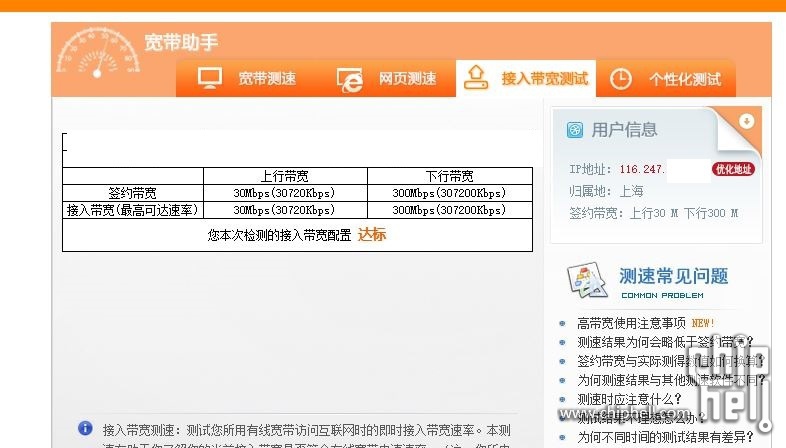The width and height of the screenshot is (786, 448).
Task: Click the 用户信息 panel icon
Action: point(574,130)
